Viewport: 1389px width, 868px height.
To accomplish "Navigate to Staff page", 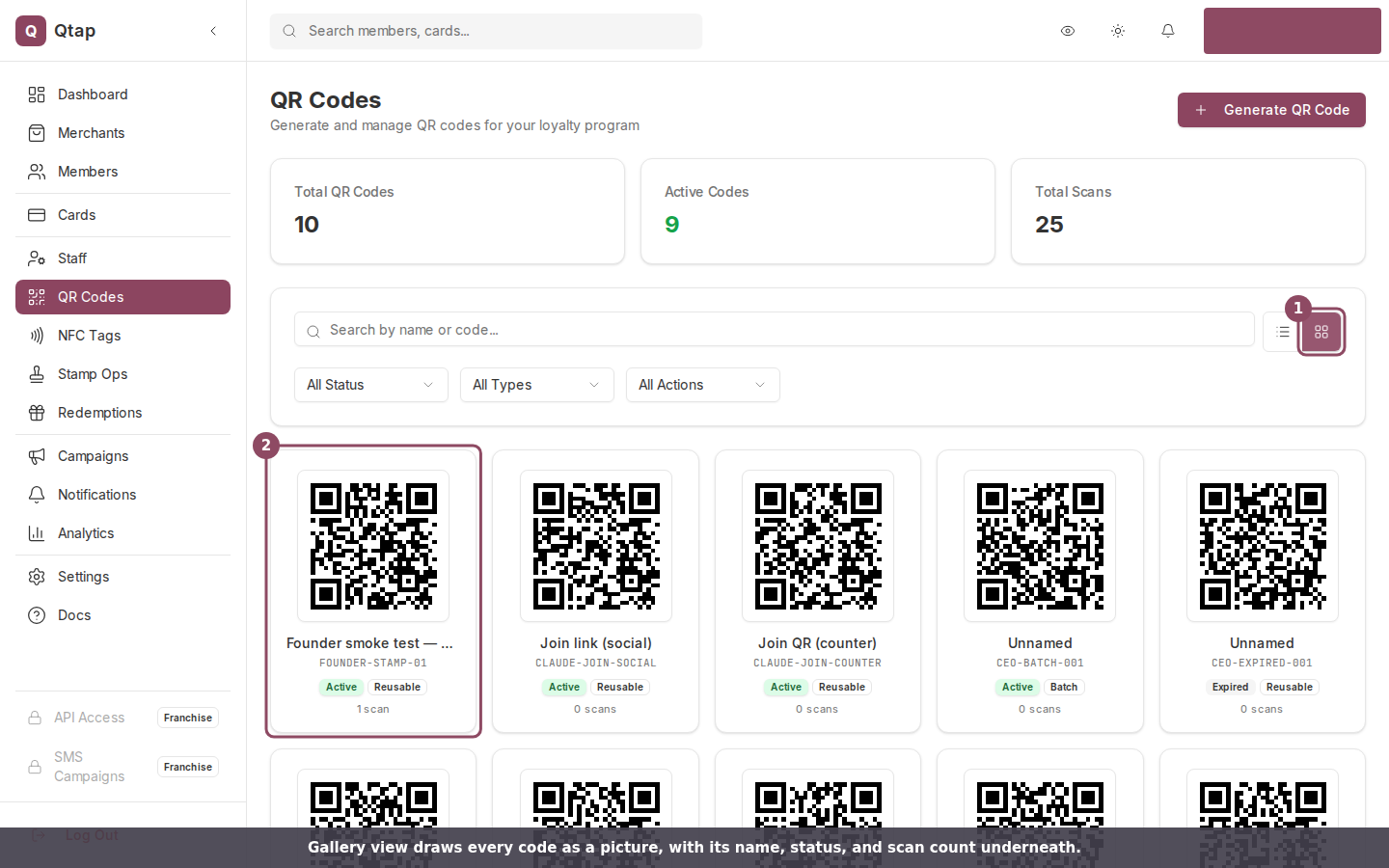I will point(123,258).
